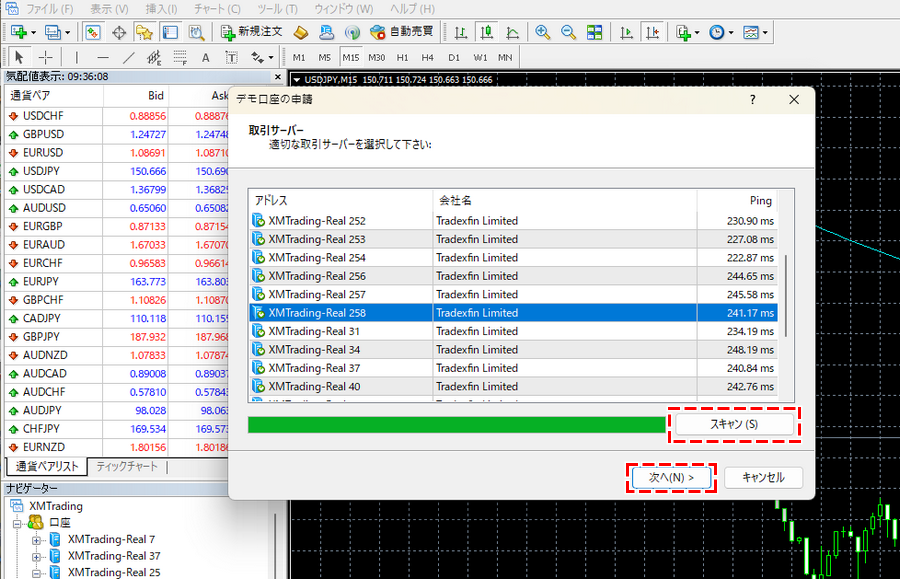Switch timeframe to D1
Screen dimensions: 900x579
[x=454, y=57]
